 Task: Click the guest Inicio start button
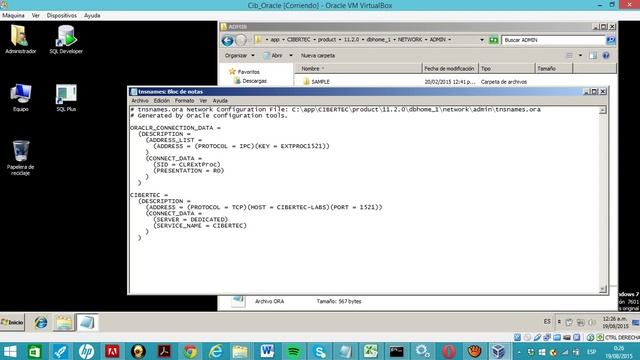tap(12, 322)
